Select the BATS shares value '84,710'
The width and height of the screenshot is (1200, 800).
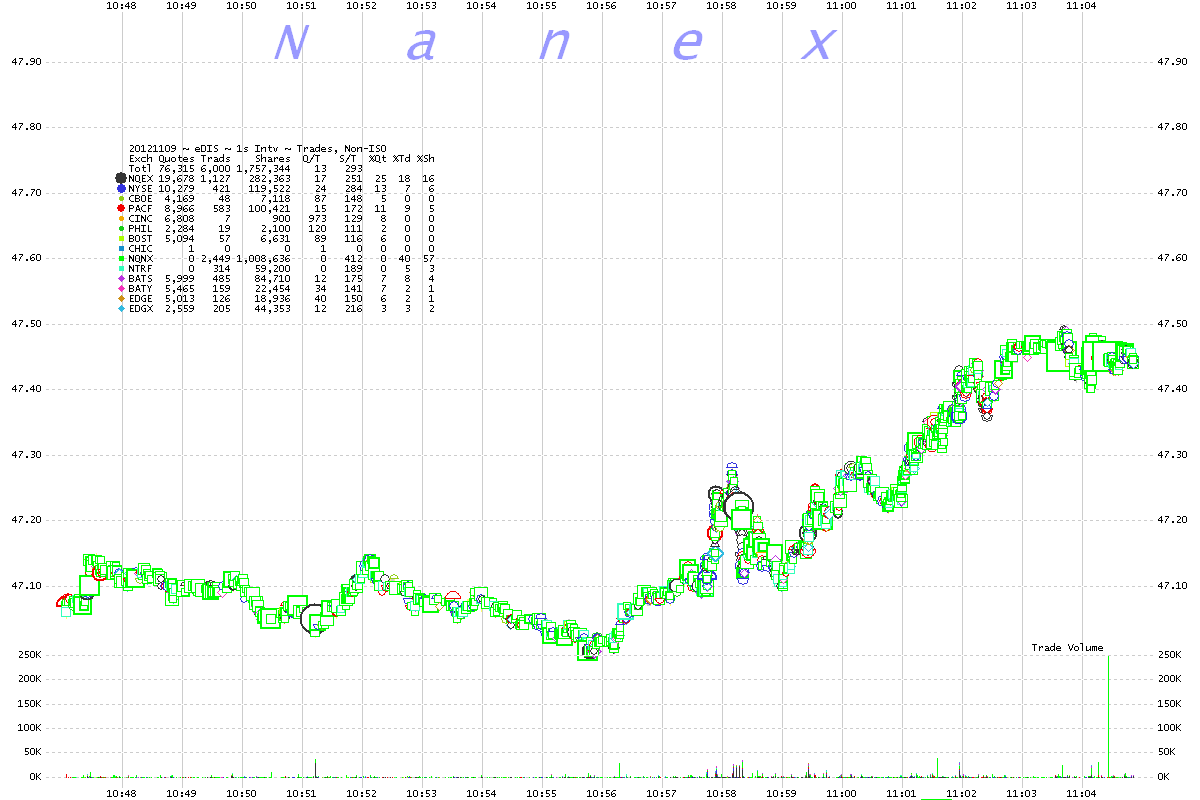coord(273,278)
